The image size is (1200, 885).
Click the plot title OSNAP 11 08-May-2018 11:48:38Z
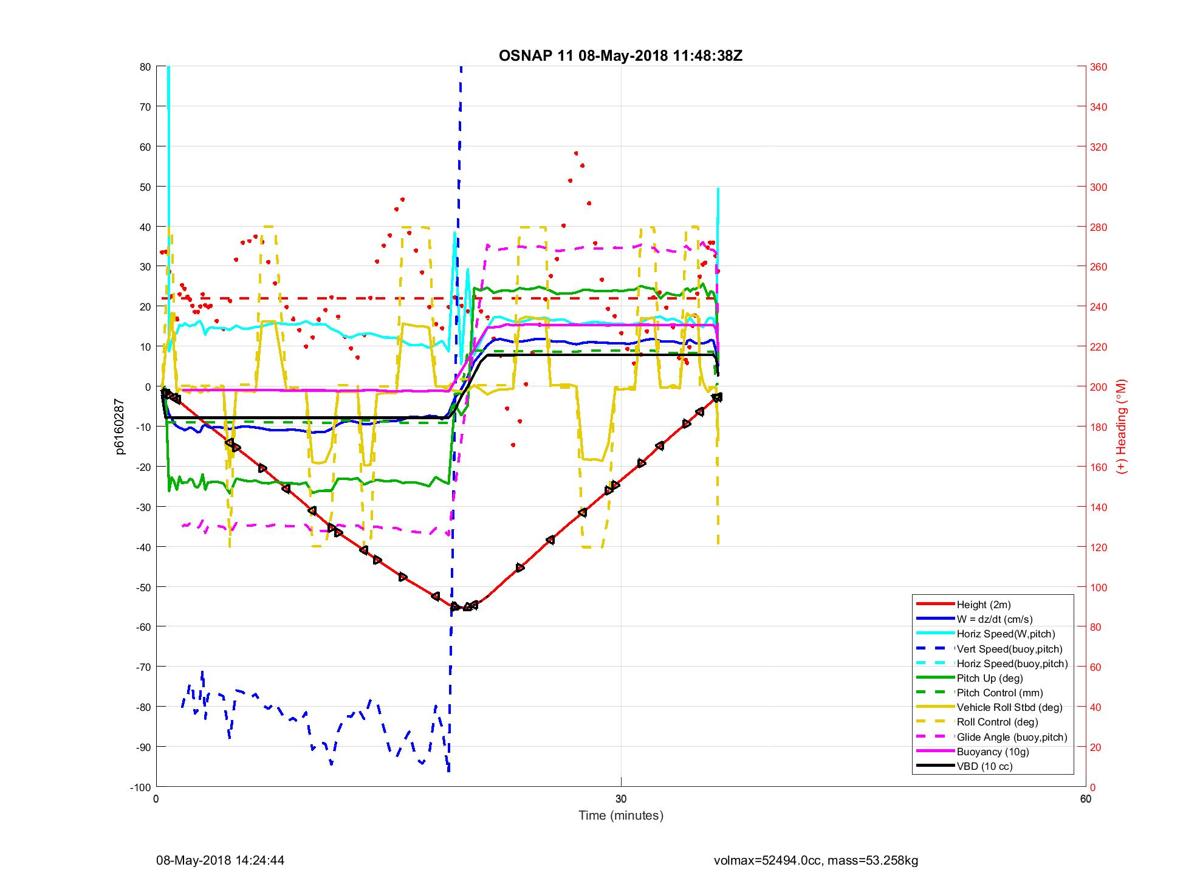tap(620, 55)
